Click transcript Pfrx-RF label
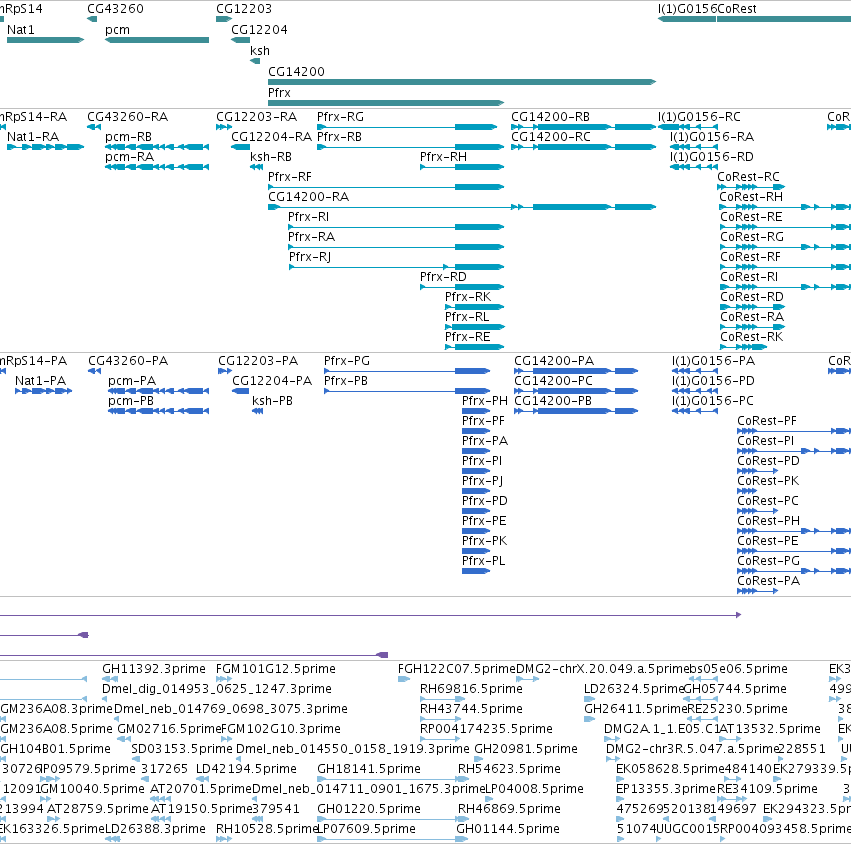The width and height of the screenshot is (851, 844). [x=290, y=177]
